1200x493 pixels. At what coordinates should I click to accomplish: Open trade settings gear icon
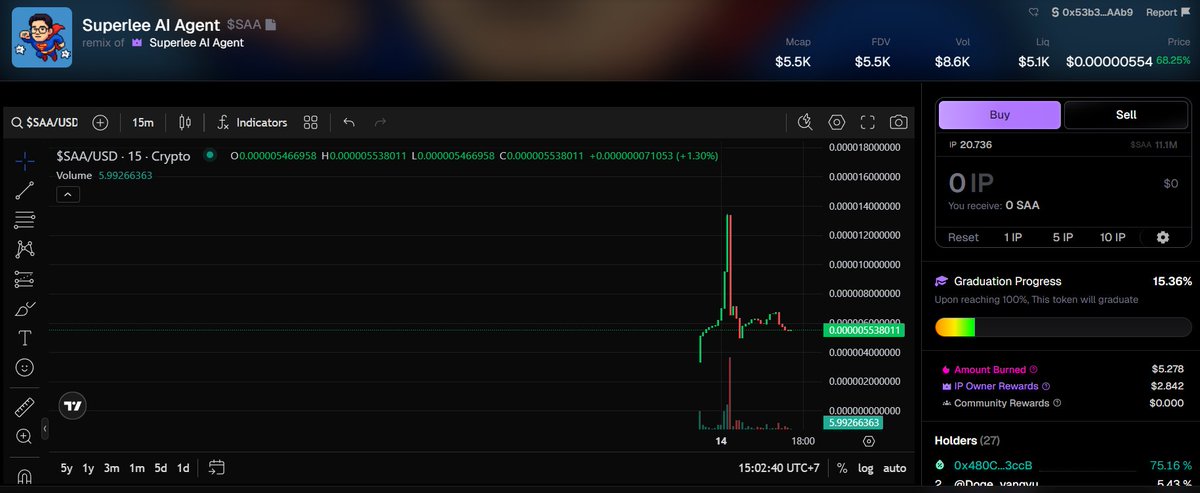click(1162, 238)
